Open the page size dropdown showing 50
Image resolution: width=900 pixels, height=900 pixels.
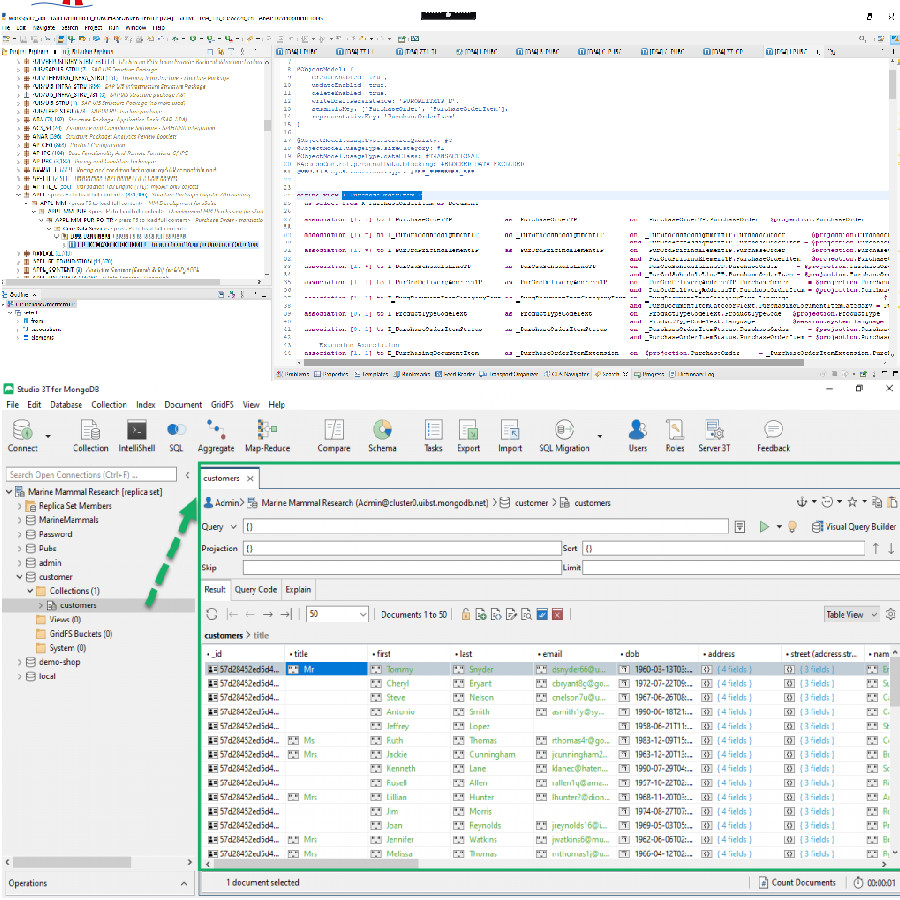(x=335, y=614)
